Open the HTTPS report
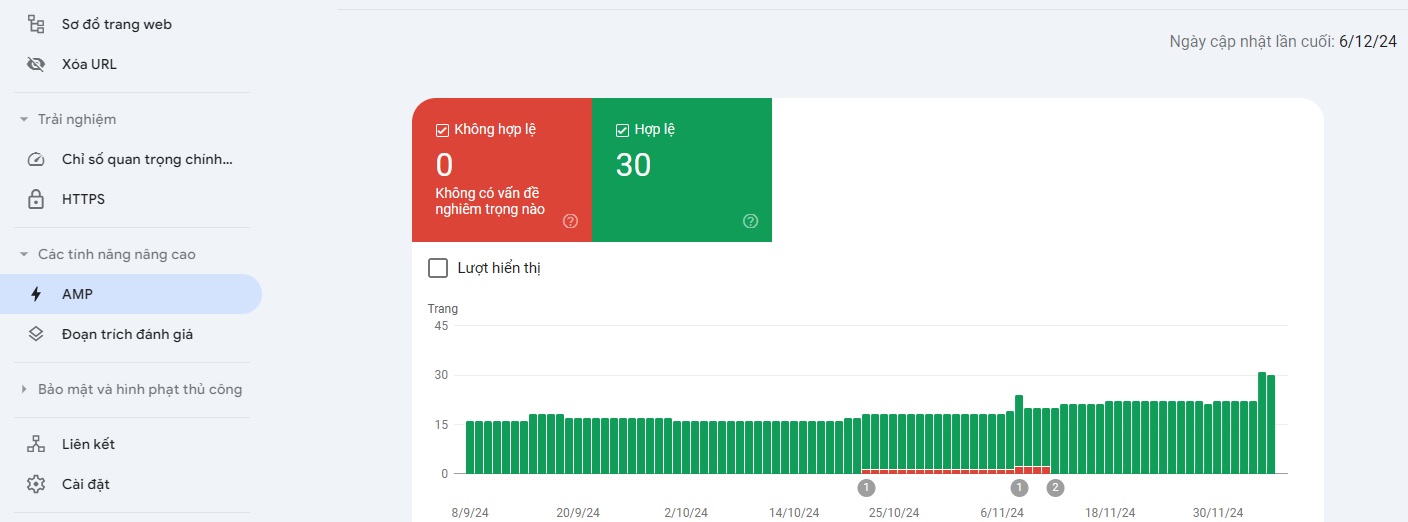Screen dimensions: 1408x522 coord(131,199)
